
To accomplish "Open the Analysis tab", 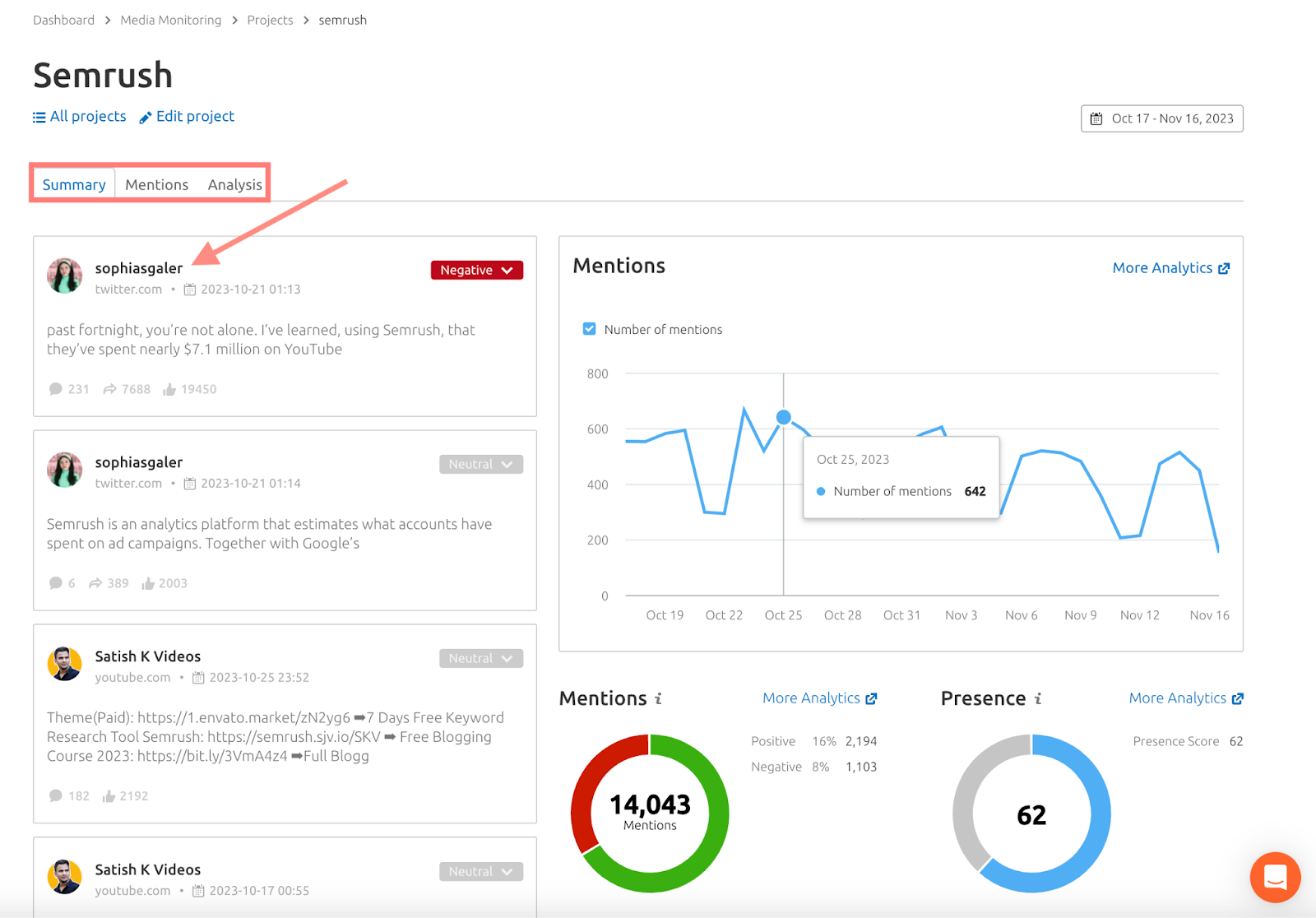I will (x=234, y=184).
